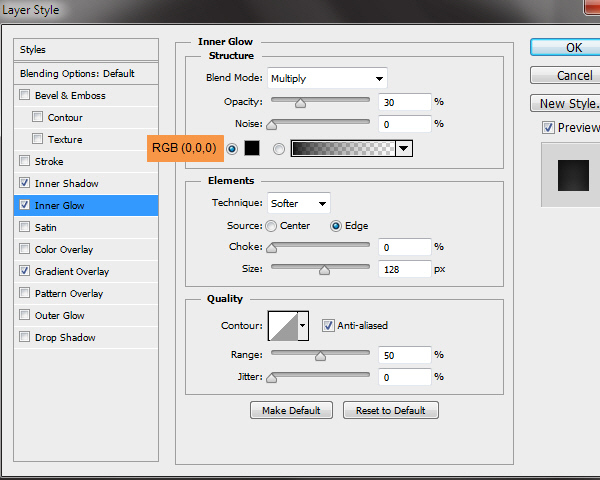Expand the Contour picker arrow
This screenshot has height=480, width=600.
(x=303, y=326)
